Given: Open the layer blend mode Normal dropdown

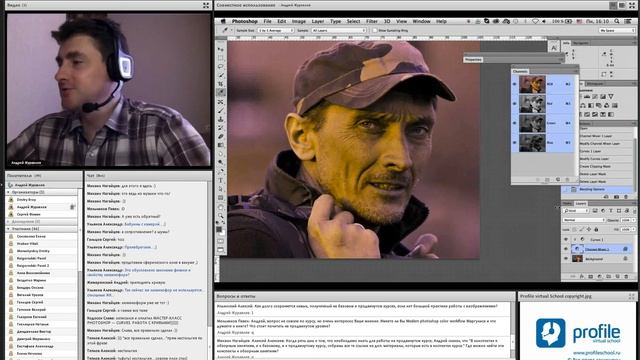Looking at the screenshot, I should [583, 220].
